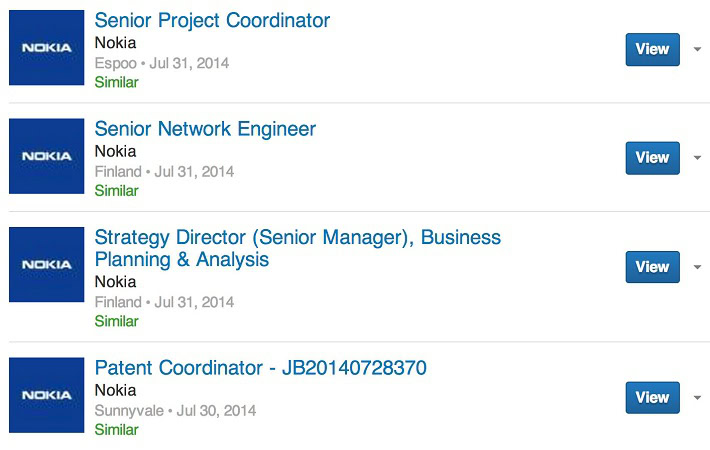Show Similar jobs for Senior Network Engineer
This screenshot has width=710, height=450.
116,190
